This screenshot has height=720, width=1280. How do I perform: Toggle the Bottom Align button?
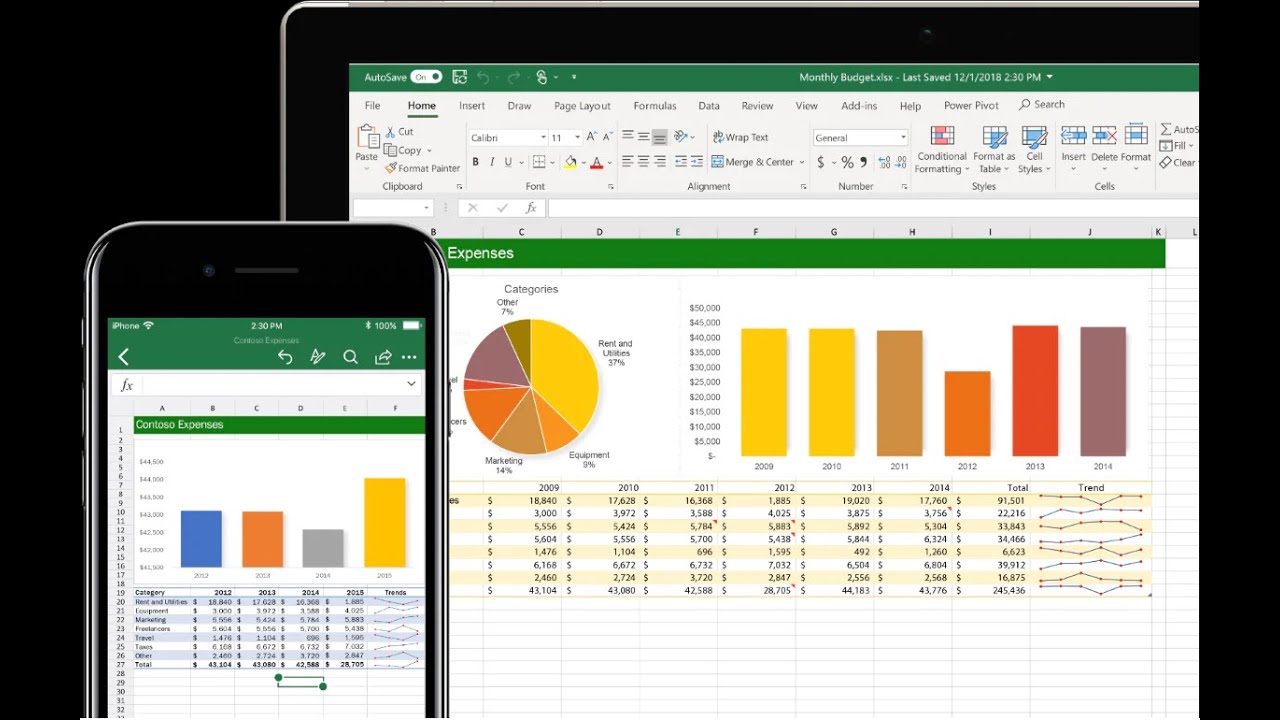660,137
